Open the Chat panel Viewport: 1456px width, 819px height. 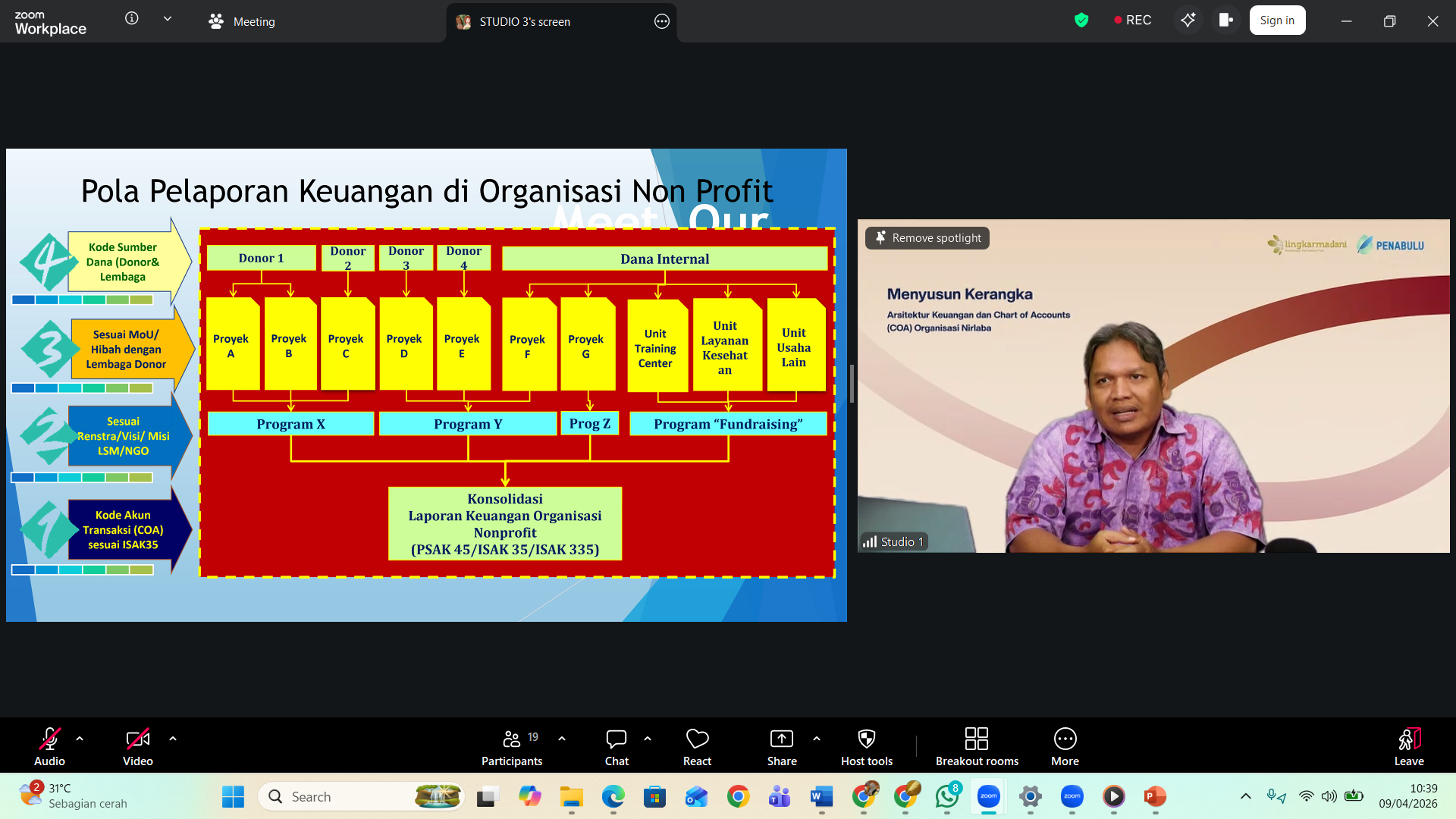[616, 747]
